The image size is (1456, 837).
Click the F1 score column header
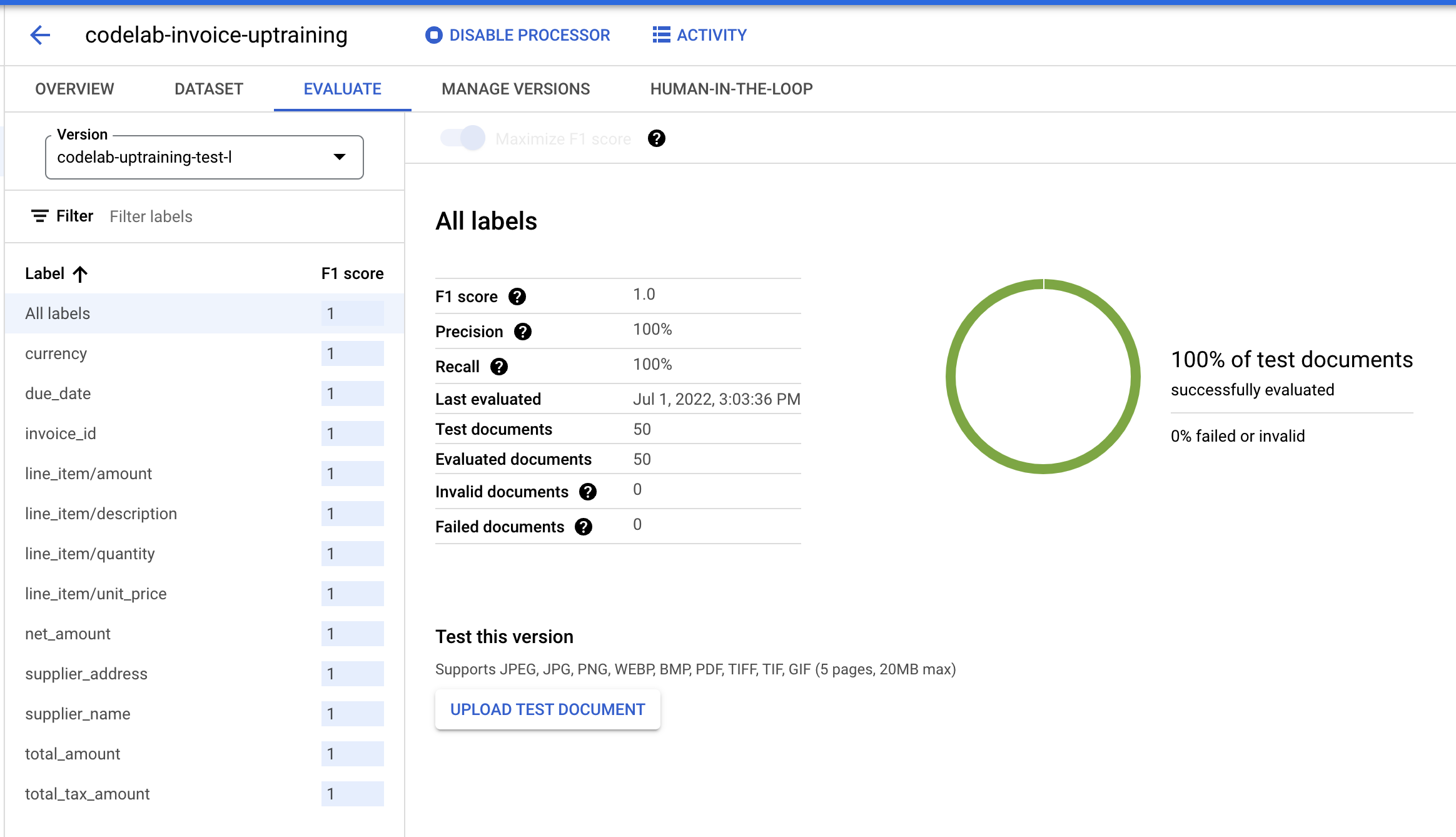pos(352,274)
